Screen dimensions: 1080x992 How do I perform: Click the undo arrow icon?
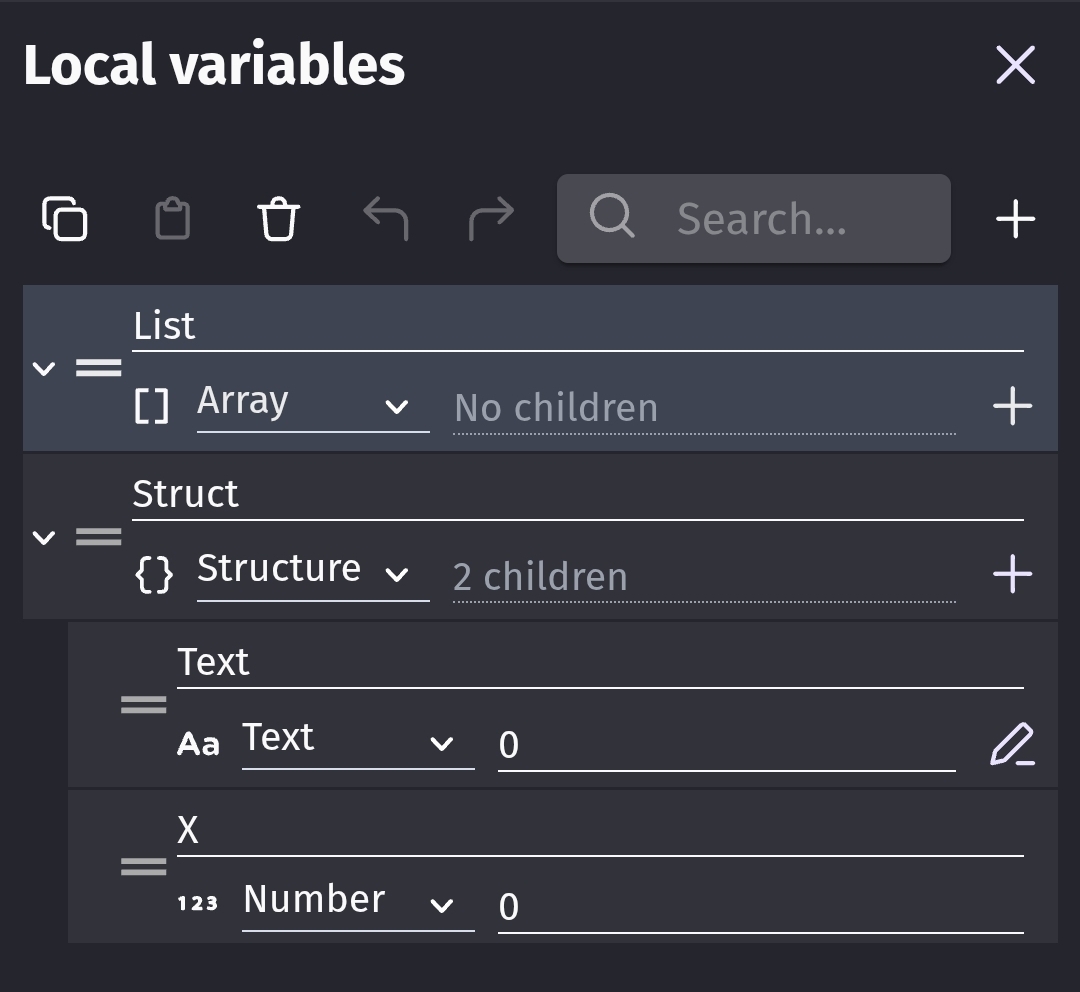[x=385, y=218]
